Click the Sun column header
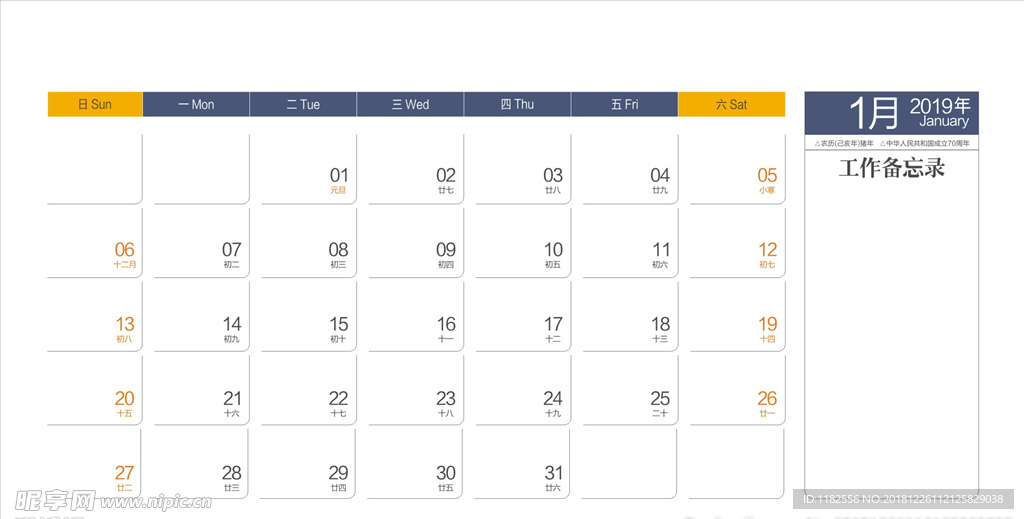 click(95, 104)
